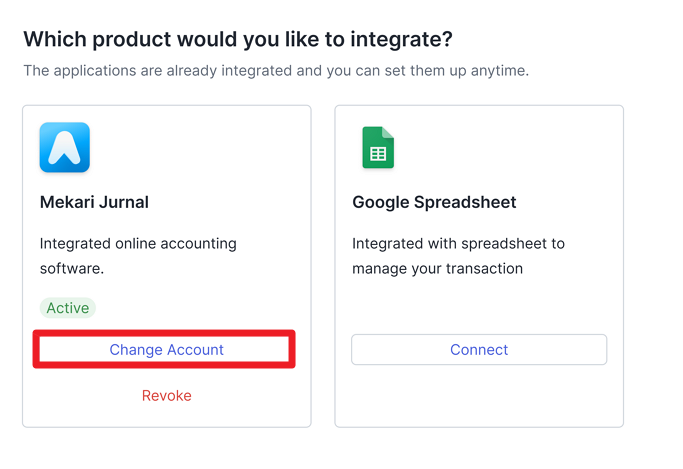
Task: Click the "Which product would you like" heading
Action: pos(238,39)
